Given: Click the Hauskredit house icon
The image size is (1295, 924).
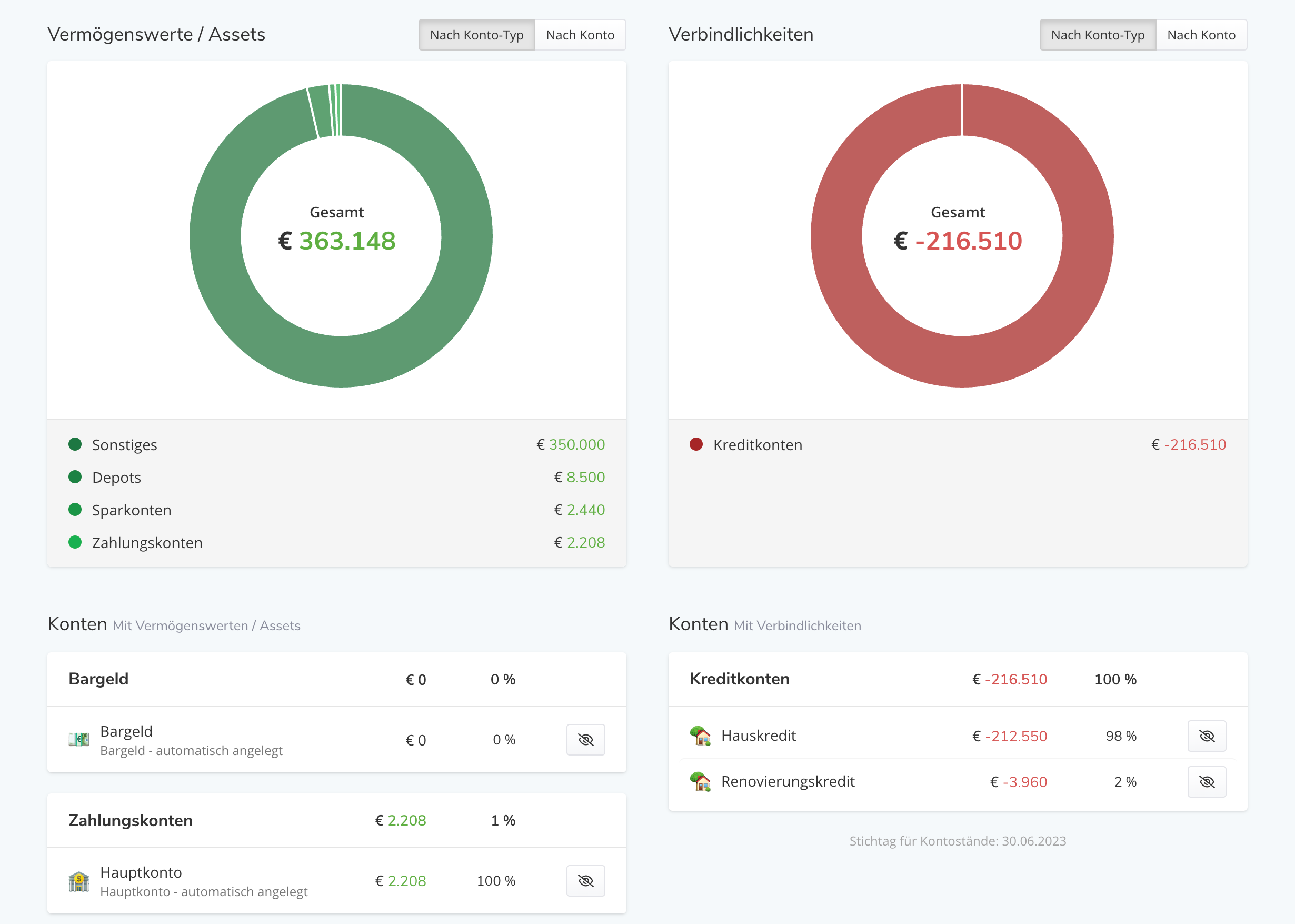Looking at the screenshot, I should click(700, 736).
